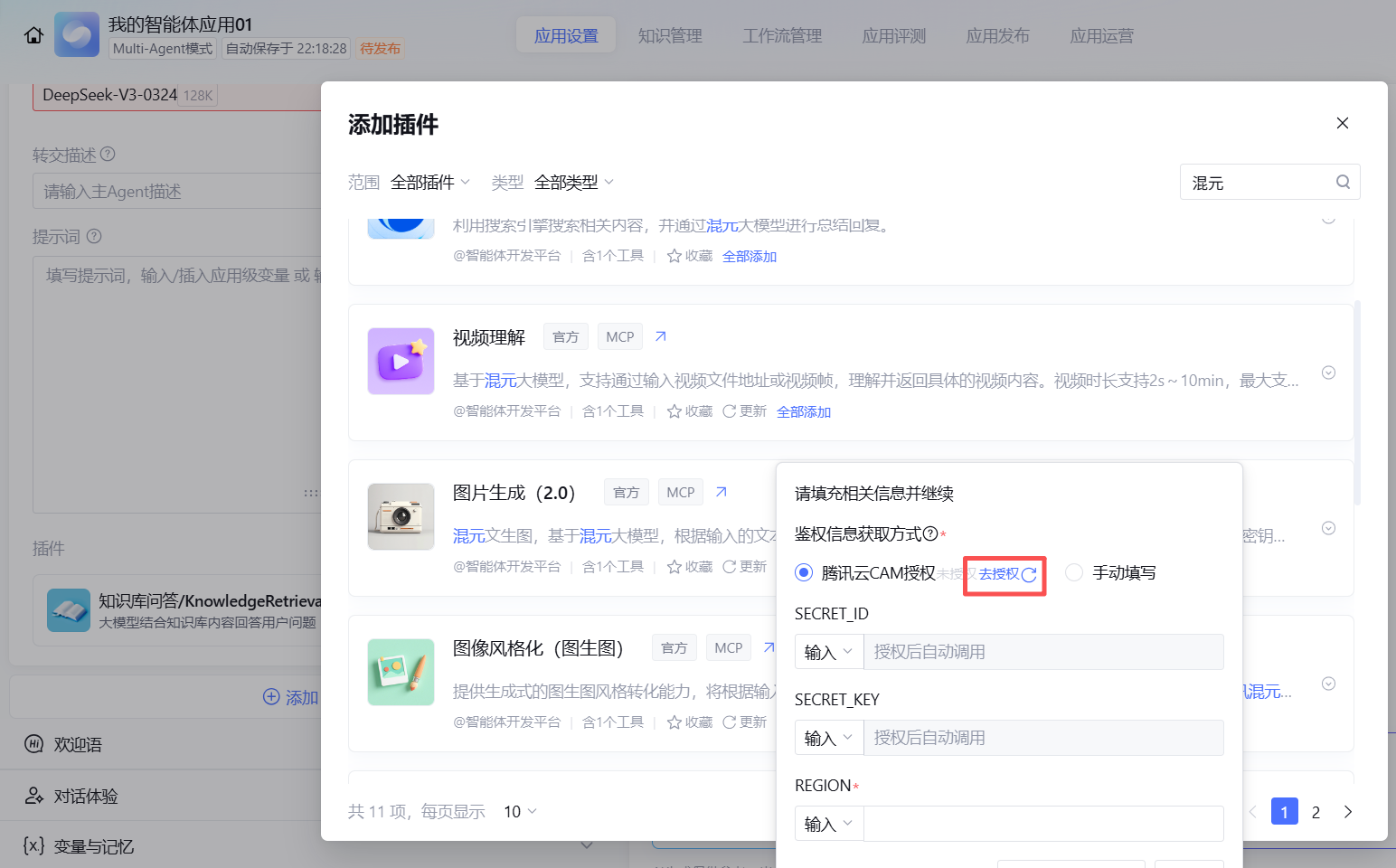1396x868 pixels.
Task: Click 去授权 link to authorize
Action: [x=999, y=574]
